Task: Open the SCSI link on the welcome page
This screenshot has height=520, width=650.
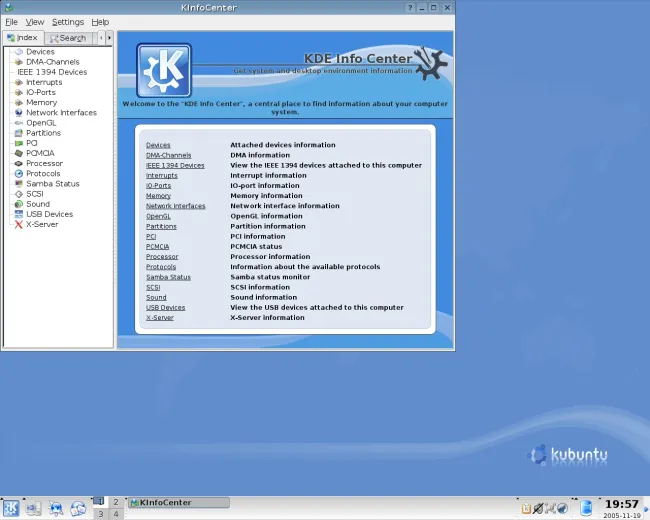Action: click(x=153, y=287)
